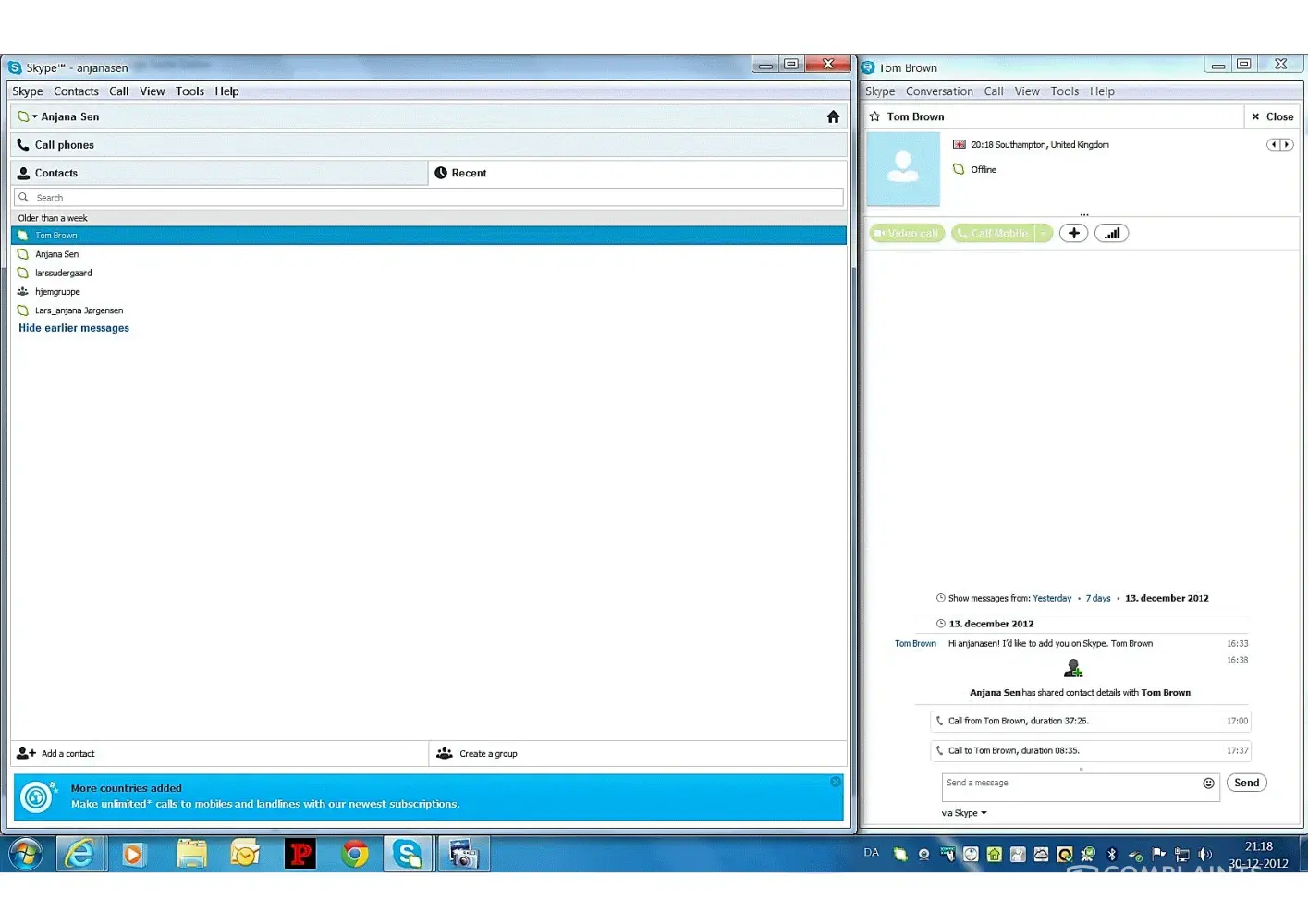The height and width of the screenshot is (924, 1308).
Task: Open the emoticon picker in message box
Action: tap(1208, 784)
